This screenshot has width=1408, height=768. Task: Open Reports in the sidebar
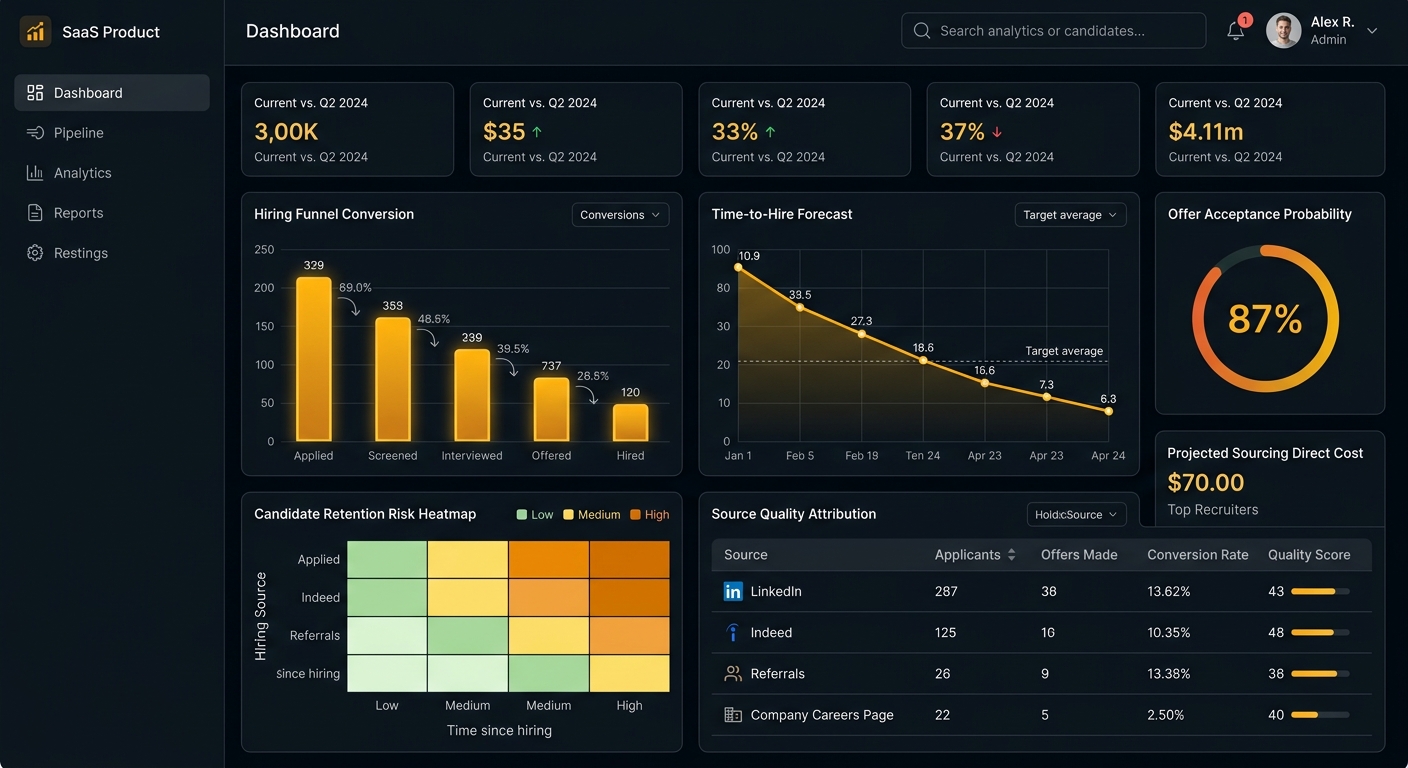click(112, 213)
